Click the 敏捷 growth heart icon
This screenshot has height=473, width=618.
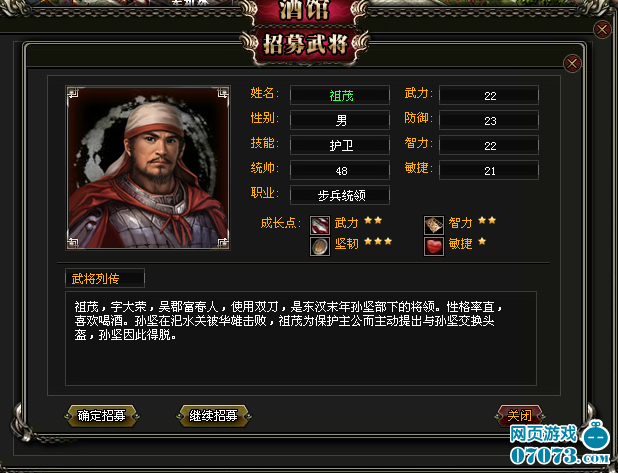coord(434,246)
